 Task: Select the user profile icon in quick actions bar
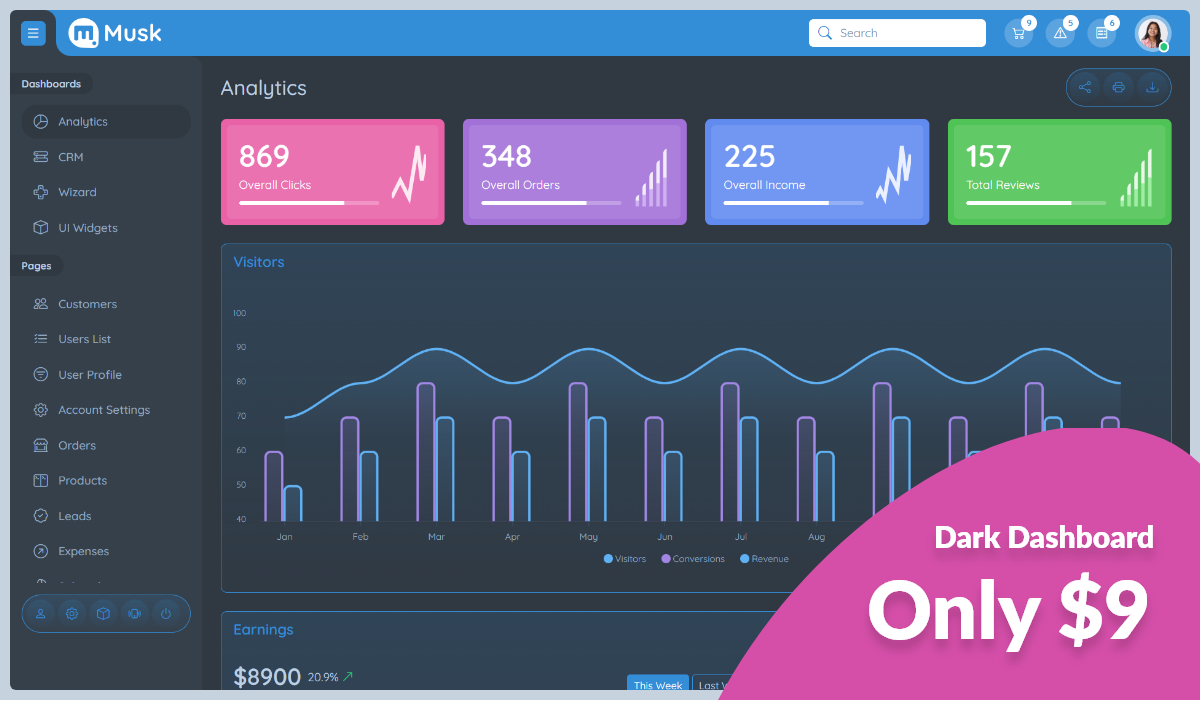point(40,613)
